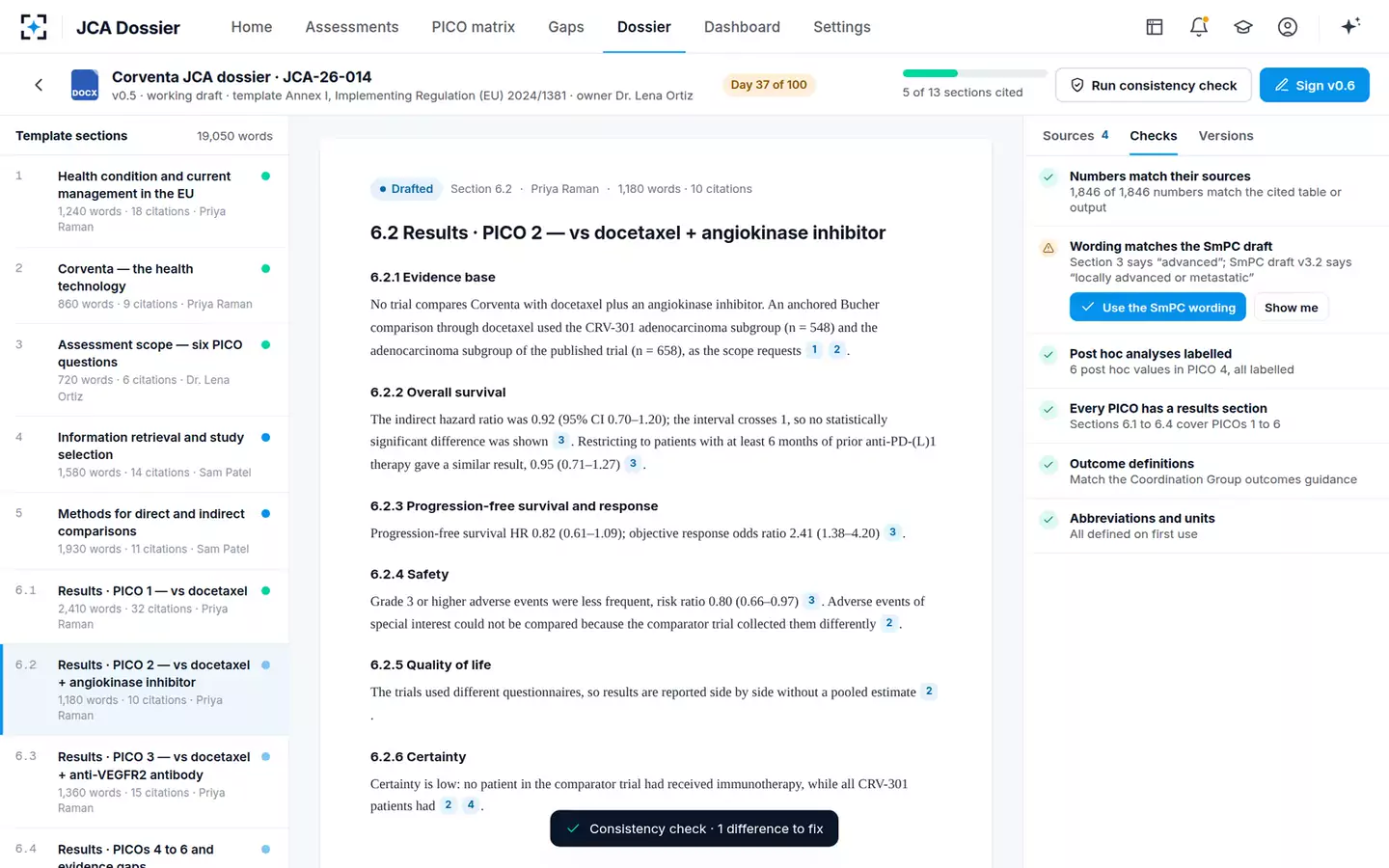Select section 1 Health condition and current management
This screenshot has height=868, width=1389.
[145, 202]
